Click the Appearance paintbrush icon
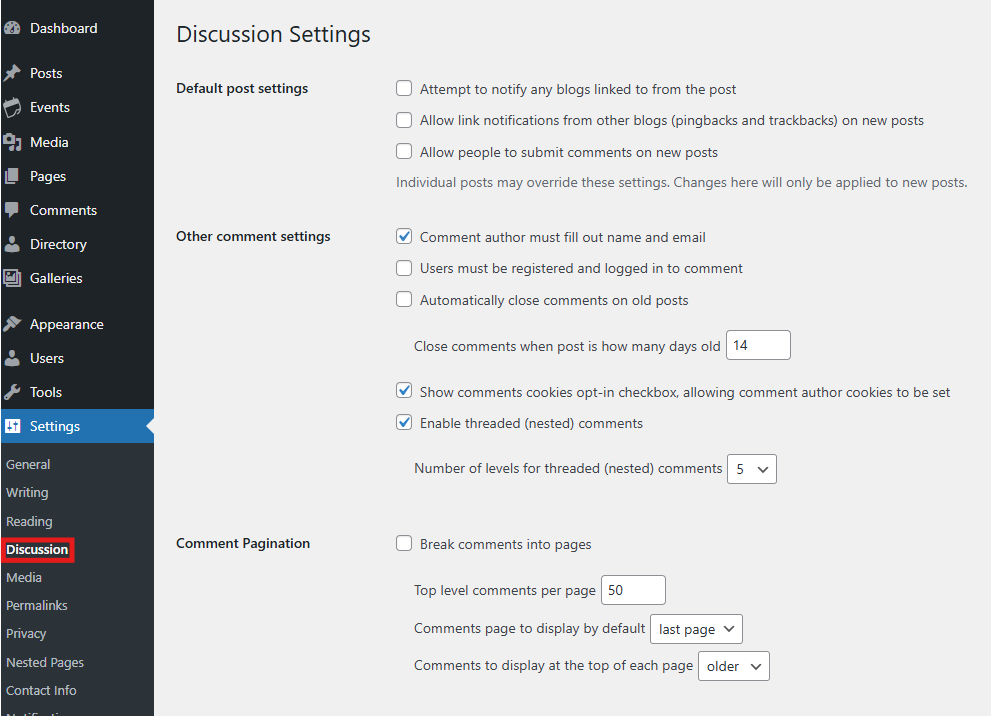 click(12, 324)
